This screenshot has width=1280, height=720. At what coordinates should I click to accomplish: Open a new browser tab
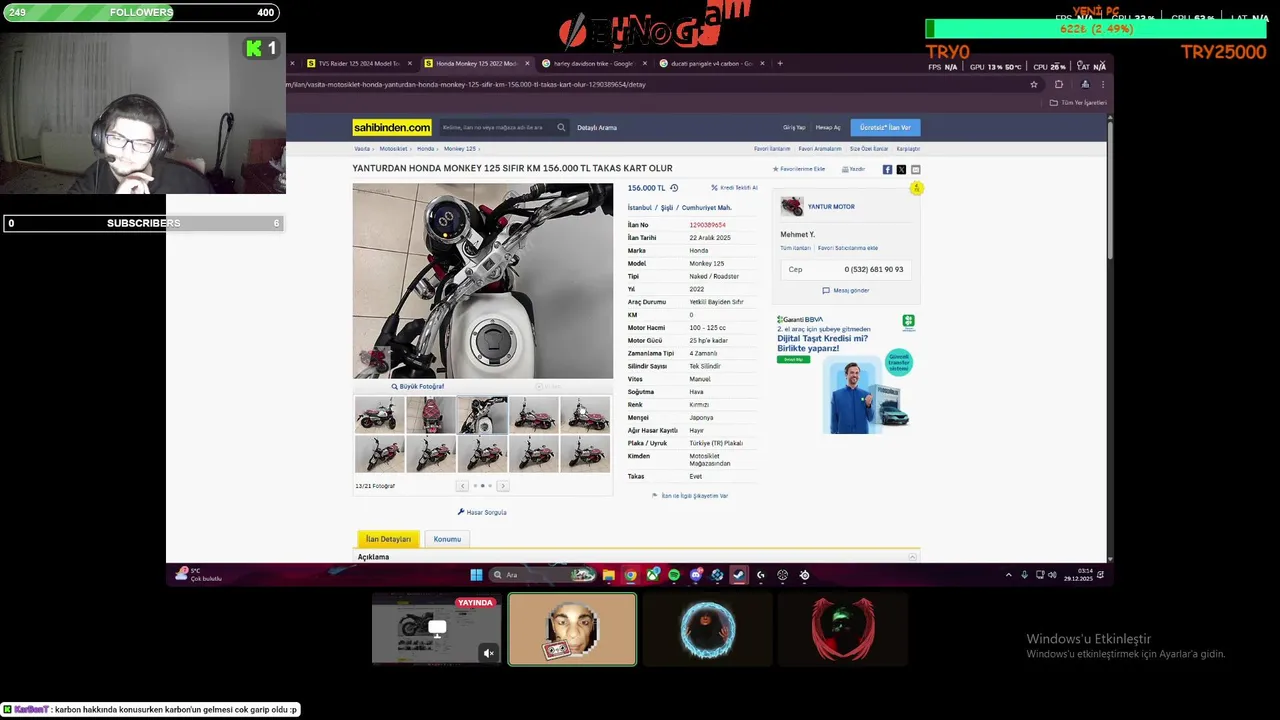click(x=780, y=63)
